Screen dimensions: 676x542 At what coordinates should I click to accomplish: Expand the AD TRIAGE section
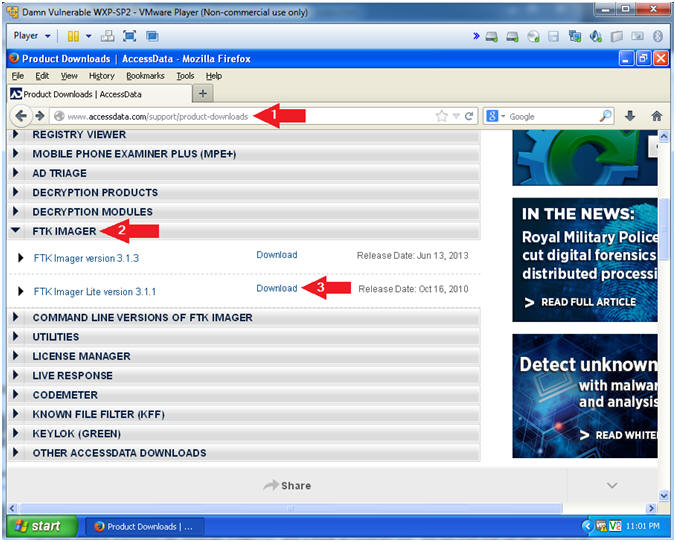pyautogui.click(x=244, y=173)
